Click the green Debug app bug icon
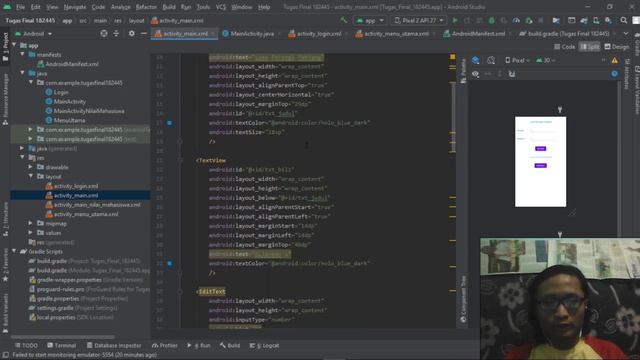This screenshot has width=640, height=360. click(x=492, y=20)
